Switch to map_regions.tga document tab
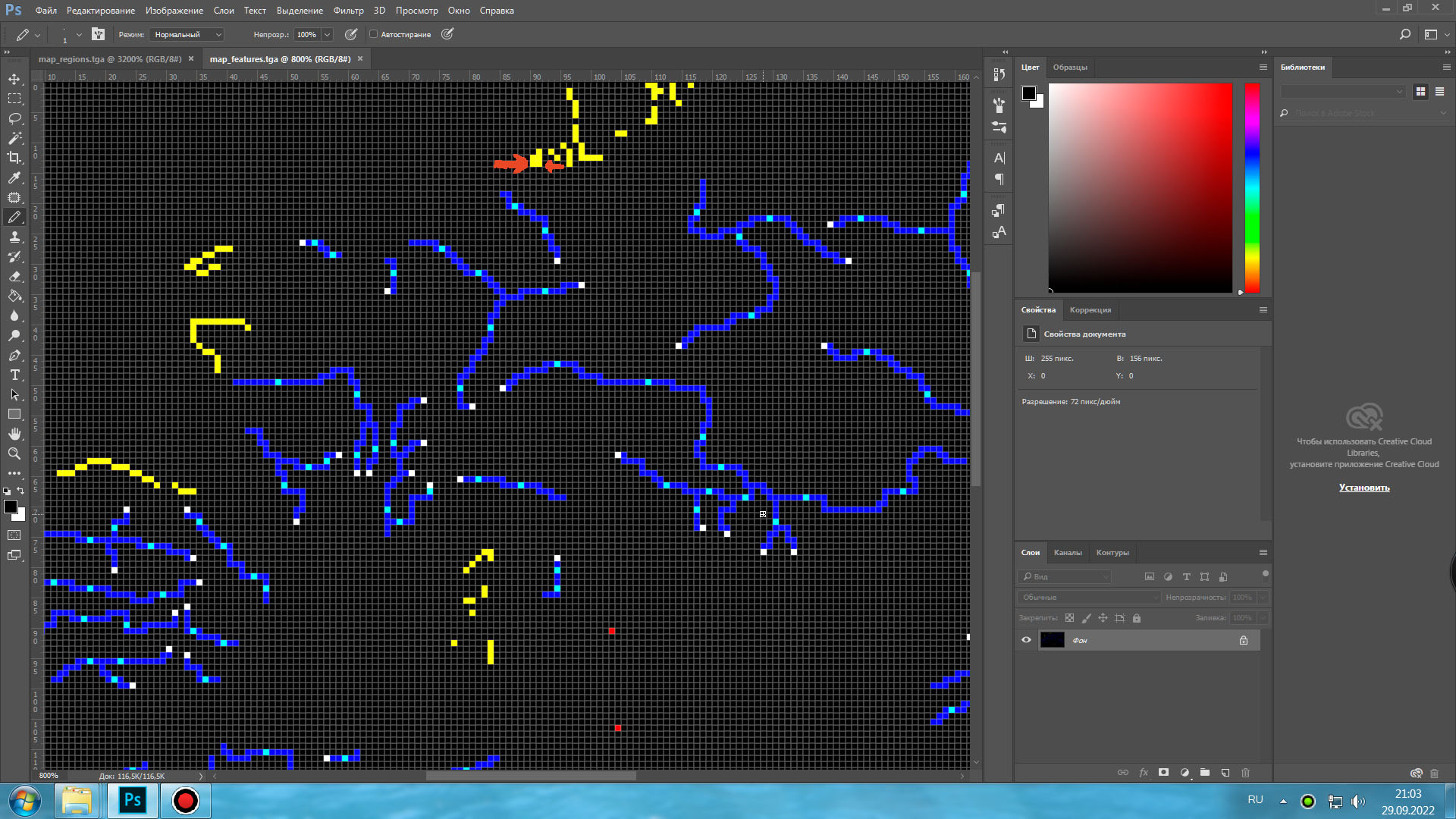The width and height of the screenshot is (1456, 819). pos(110,59)
